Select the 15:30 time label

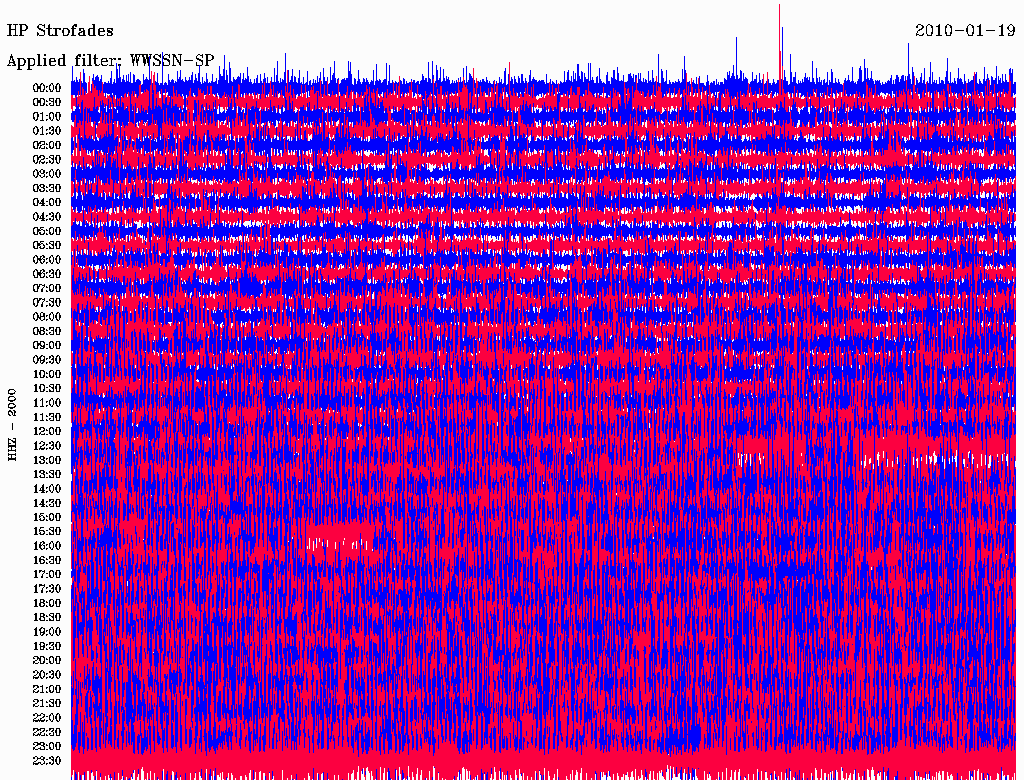(47, 532)
